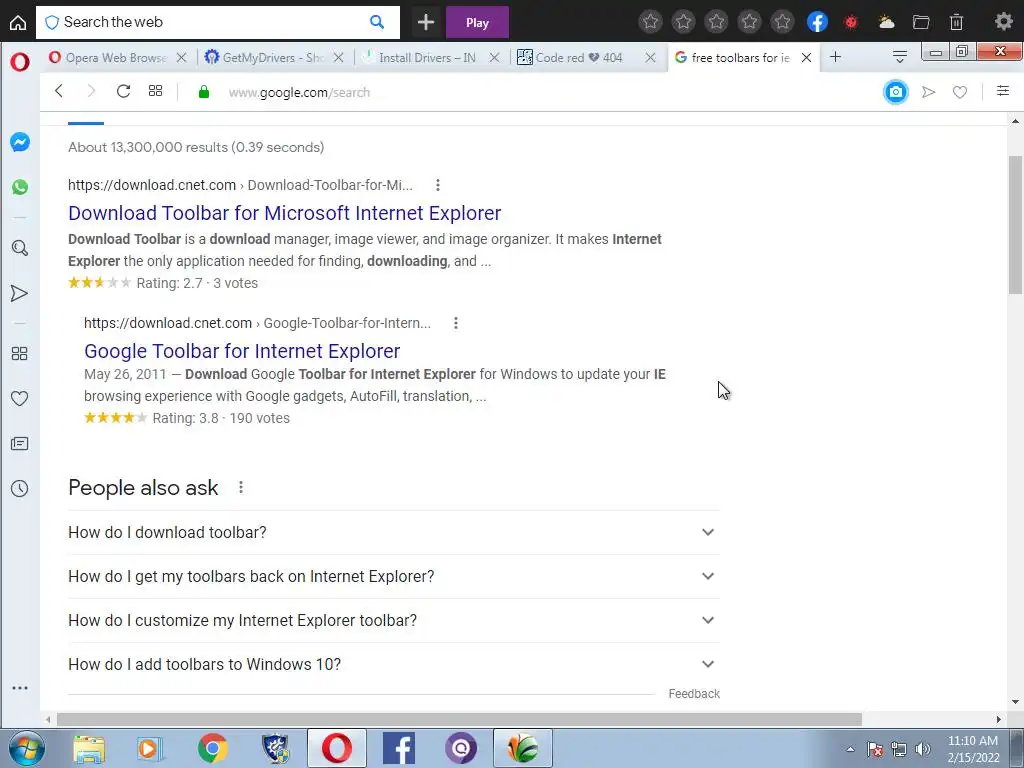Add page to bookmarks with the address bar heart icon

959,92
